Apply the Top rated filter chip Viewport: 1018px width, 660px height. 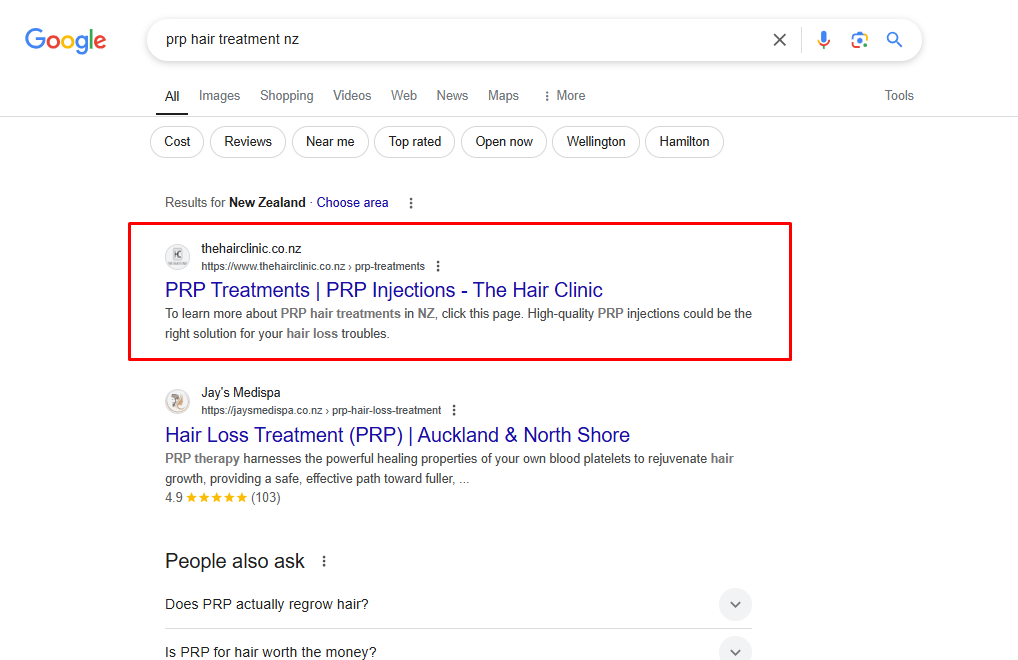click(415, 141)
